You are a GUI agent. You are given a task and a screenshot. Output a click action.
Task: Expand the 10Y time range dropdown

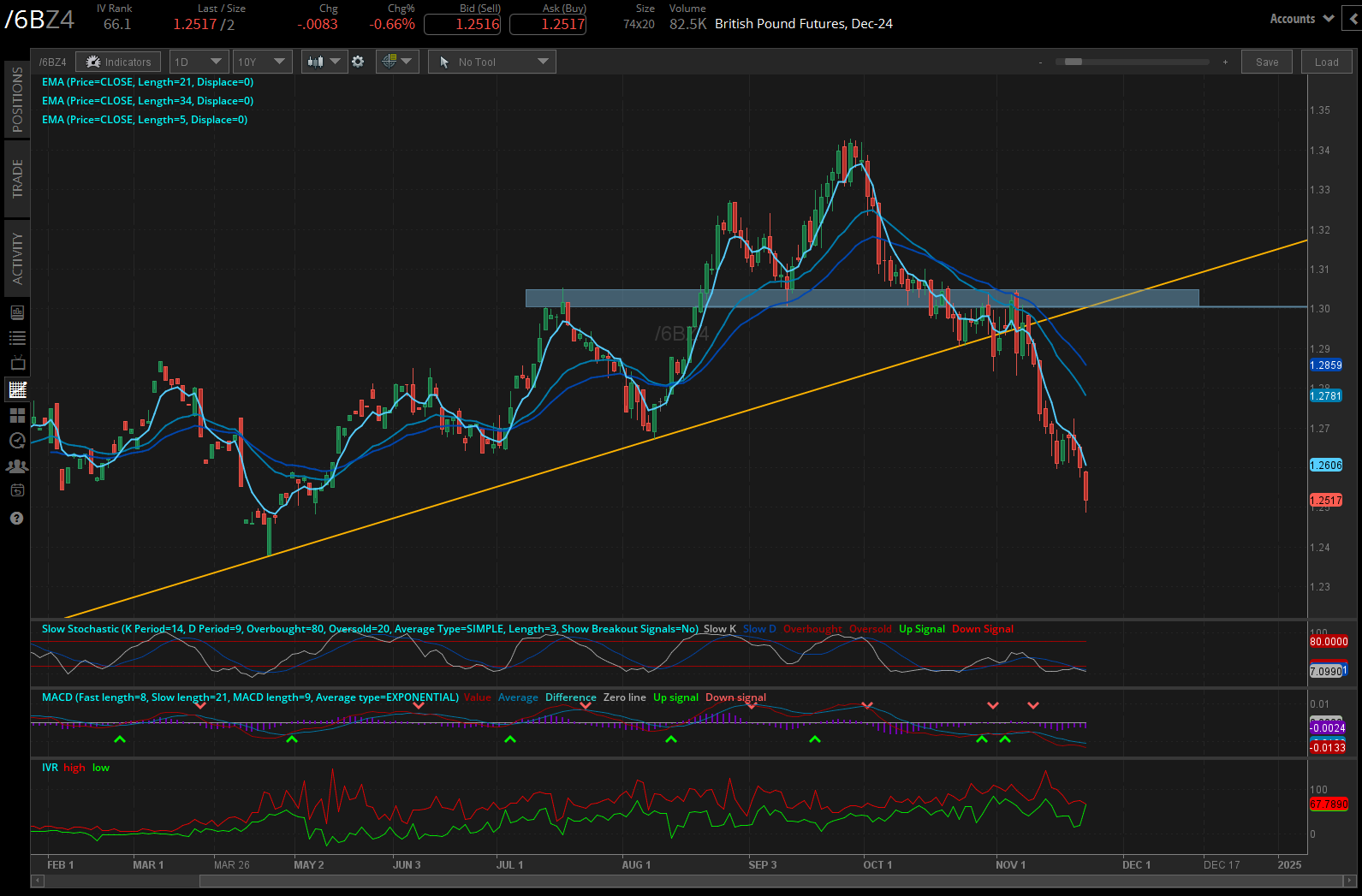(x=262, y=62)
